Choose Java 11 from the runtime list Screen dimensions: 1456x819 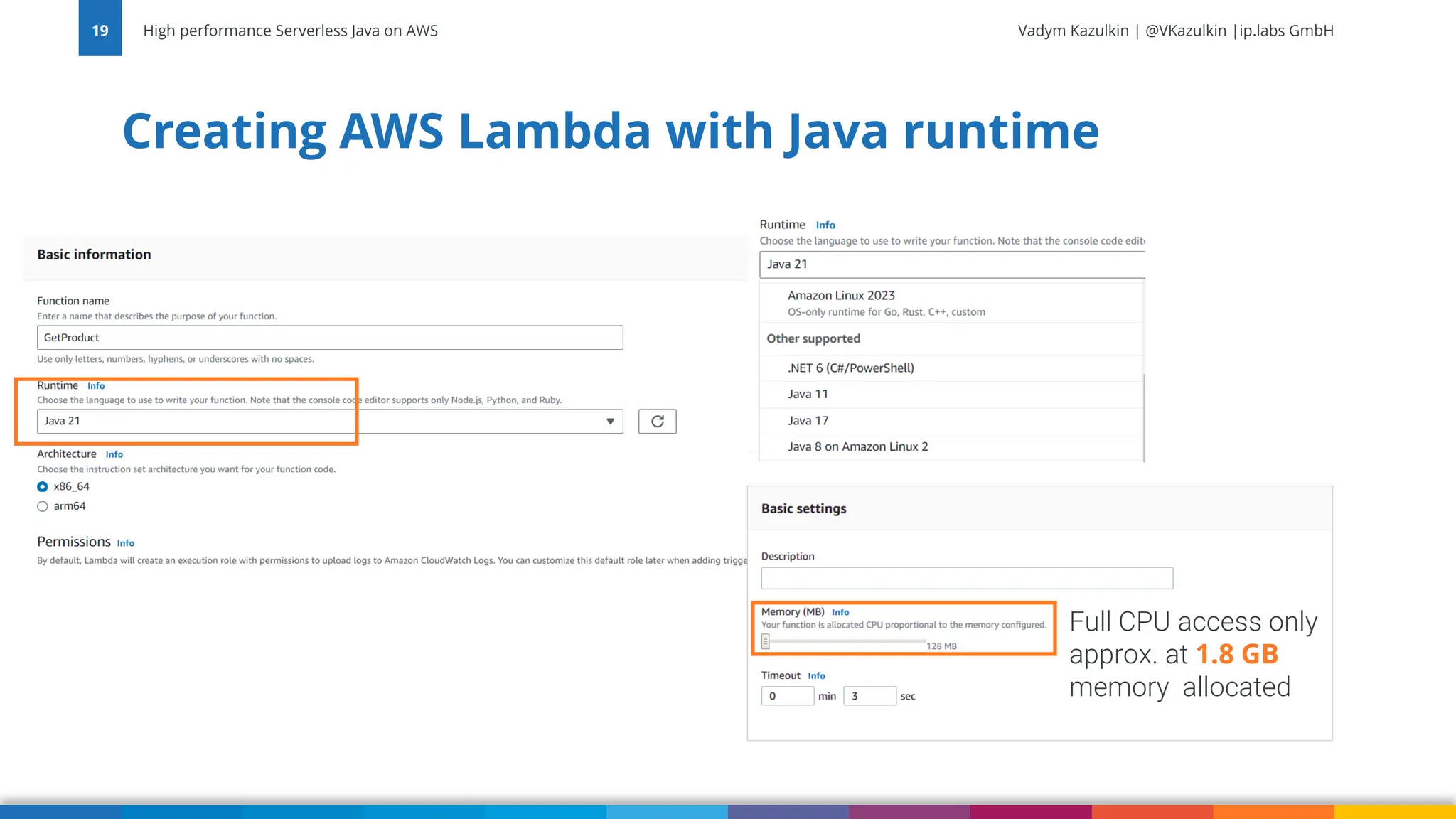click(x=808, y=395)
